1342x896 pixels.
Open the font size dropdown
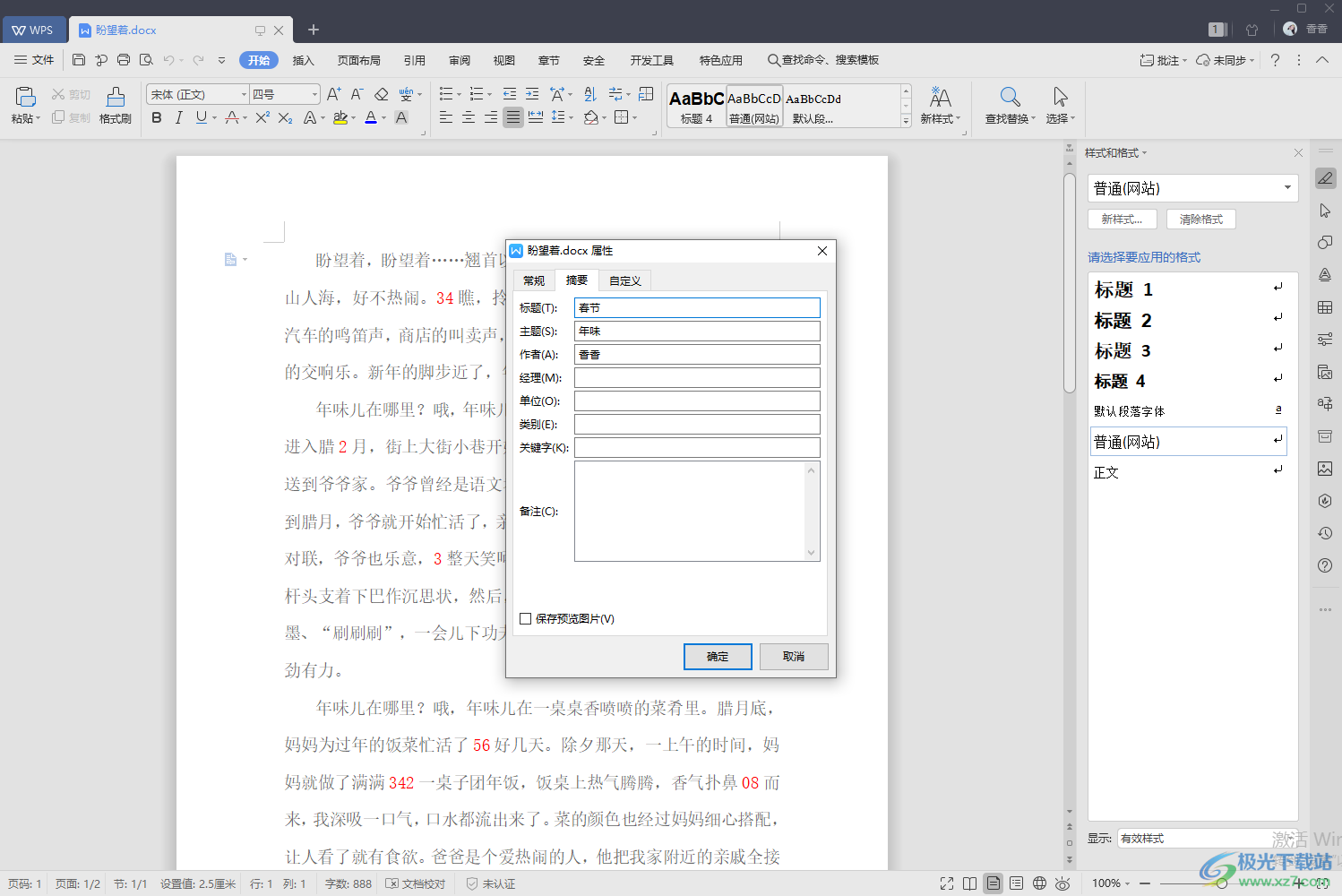coord(314,94)
